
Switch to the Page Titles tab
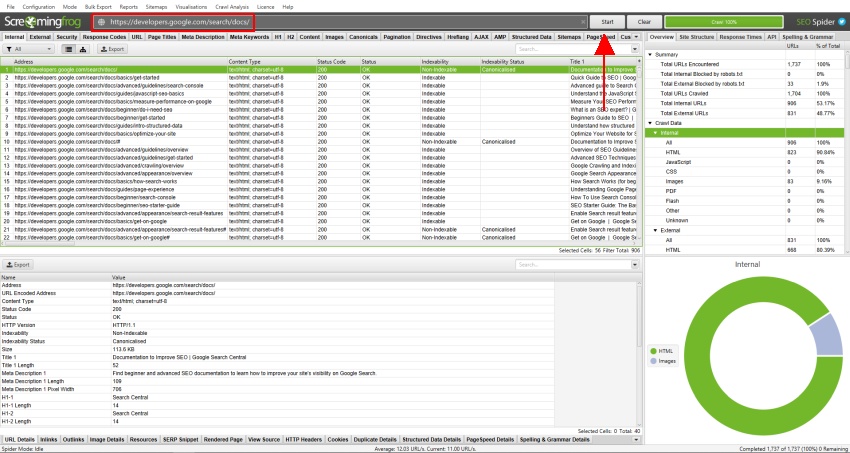162,37
